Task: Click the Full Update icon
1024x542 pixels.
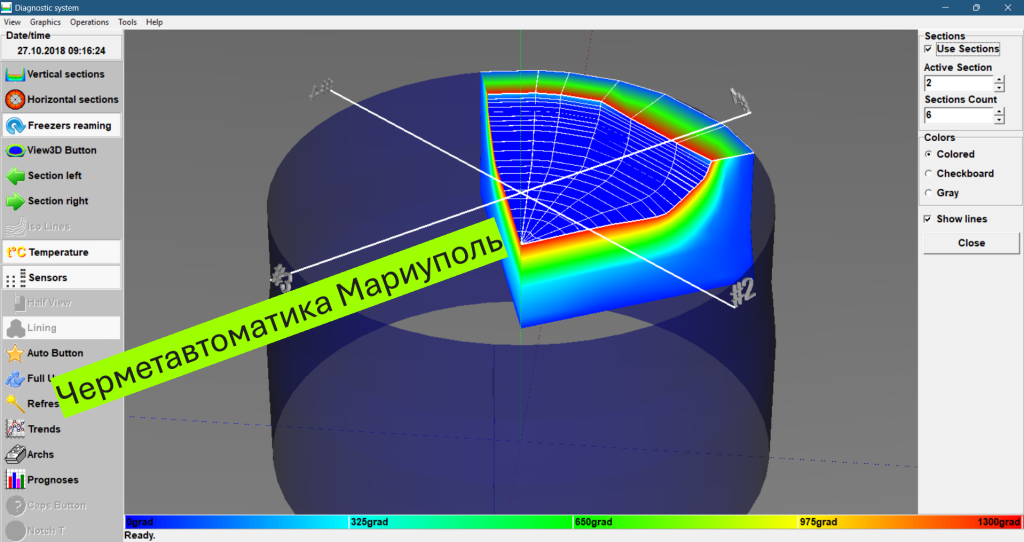Action: [x=15, y=378]
